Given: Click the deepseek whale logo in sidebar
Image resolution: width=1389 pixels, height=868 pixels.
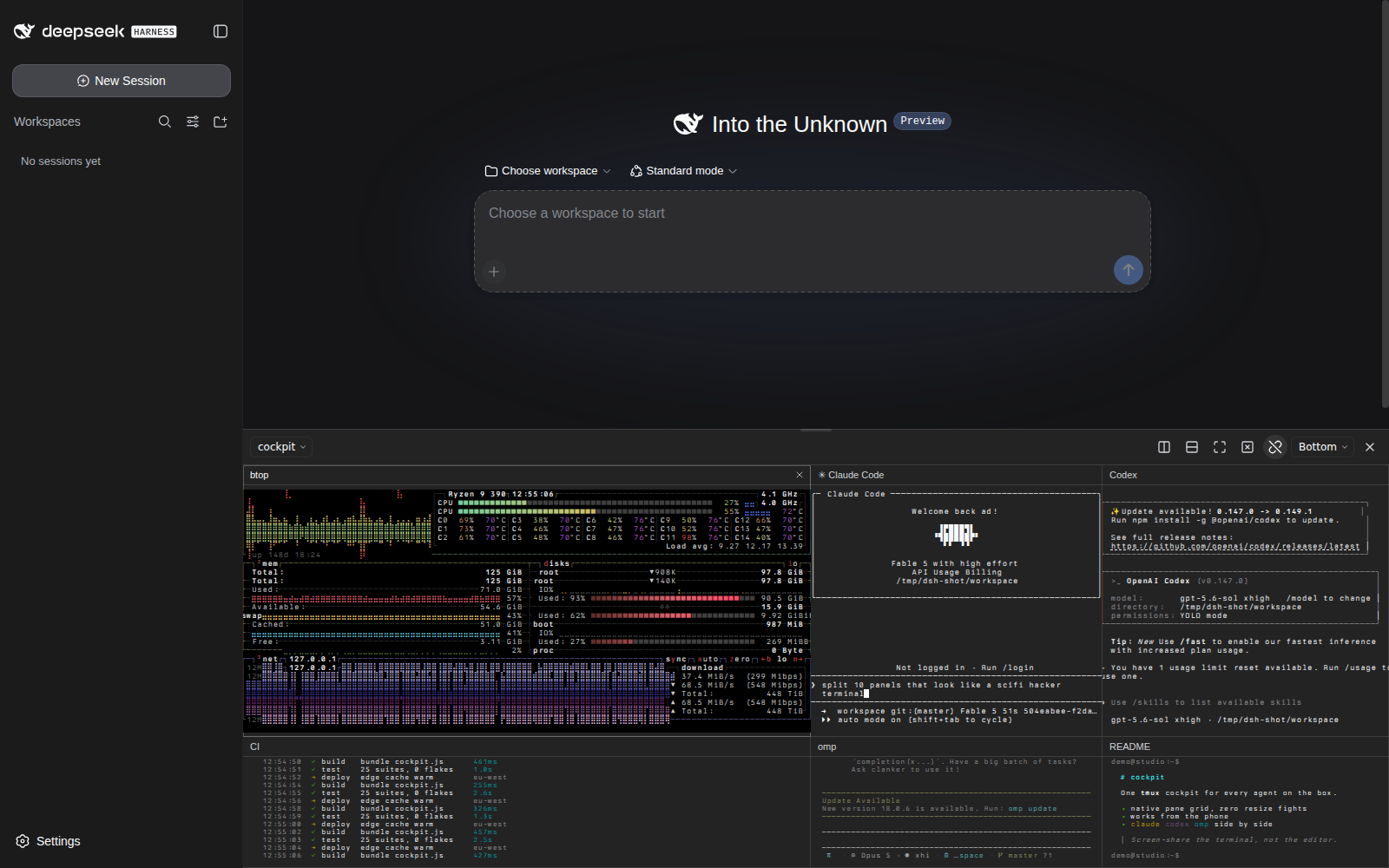Looking at the screenshot, I should pyautogui.click(x=24, y=31).
